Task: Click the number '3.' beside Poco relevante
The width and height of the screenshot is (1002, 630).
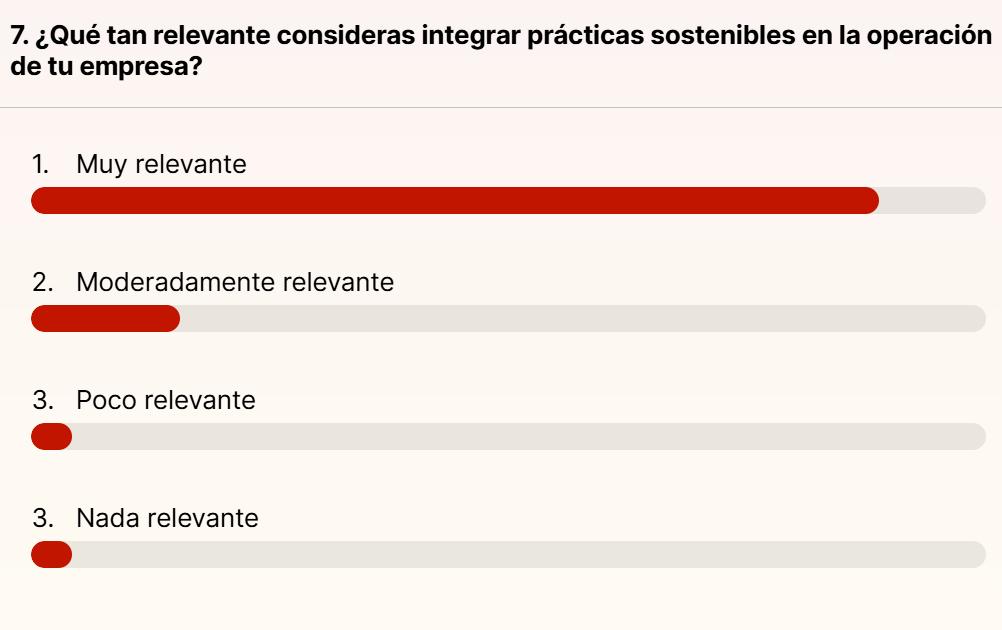Action: point(43,400)
